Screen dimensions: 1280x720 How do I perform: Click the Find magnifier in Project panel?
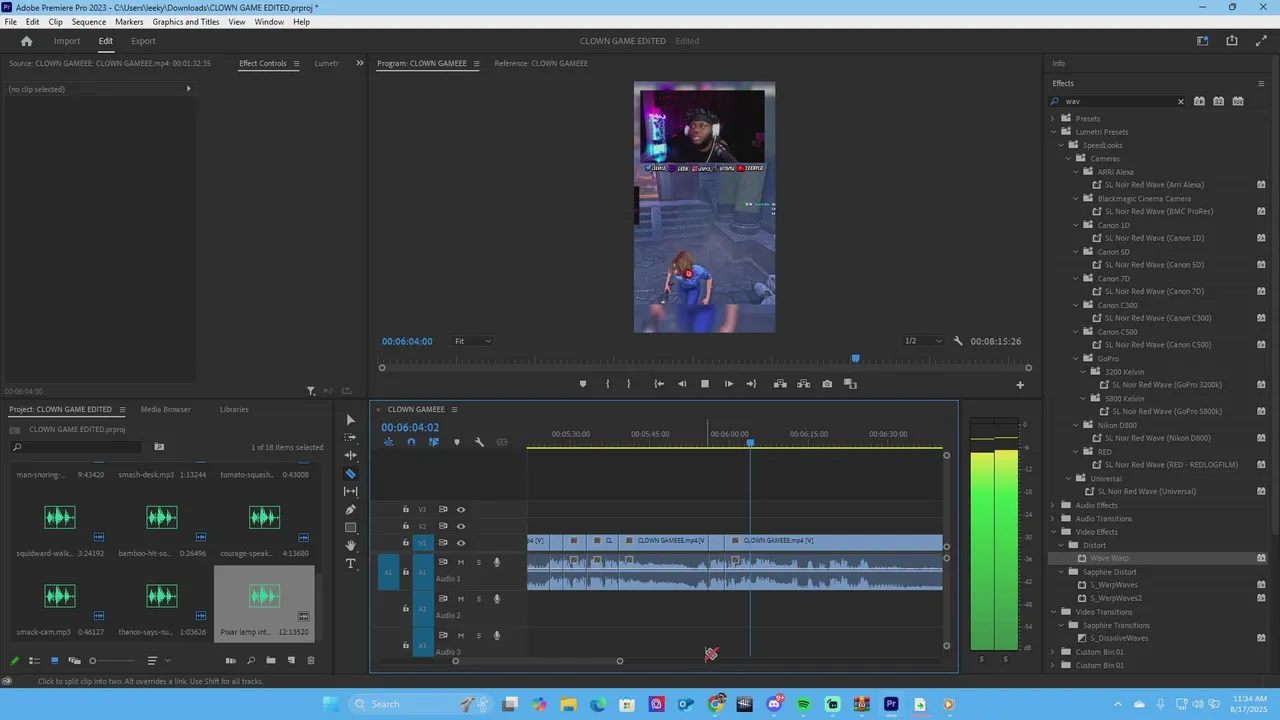251,661
